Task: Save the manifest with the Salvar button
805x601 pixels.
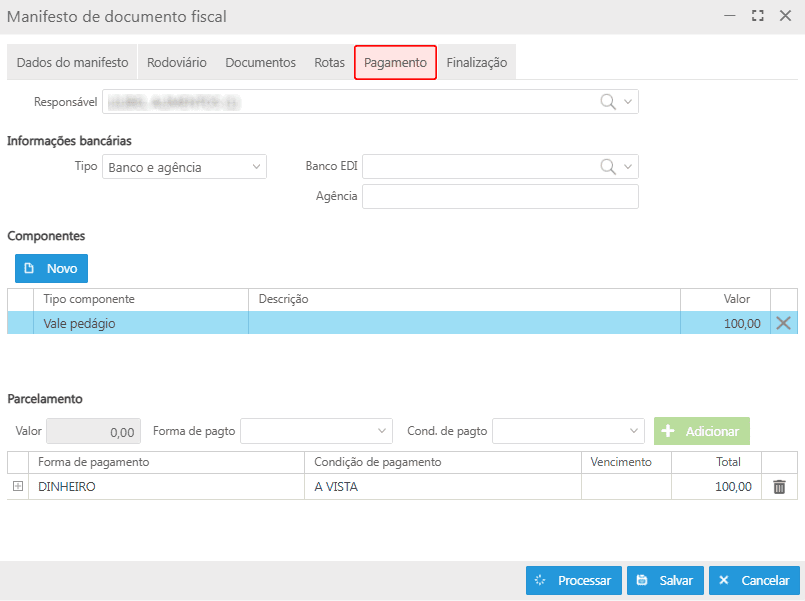Action: [x=666, y=581]
